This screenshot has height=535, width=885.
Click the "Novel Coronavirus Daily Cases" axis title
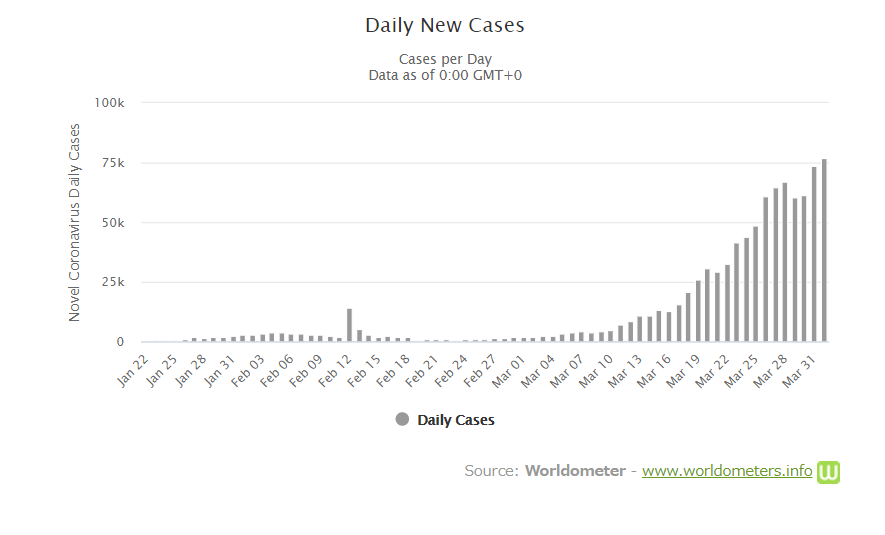coord(75,223)
